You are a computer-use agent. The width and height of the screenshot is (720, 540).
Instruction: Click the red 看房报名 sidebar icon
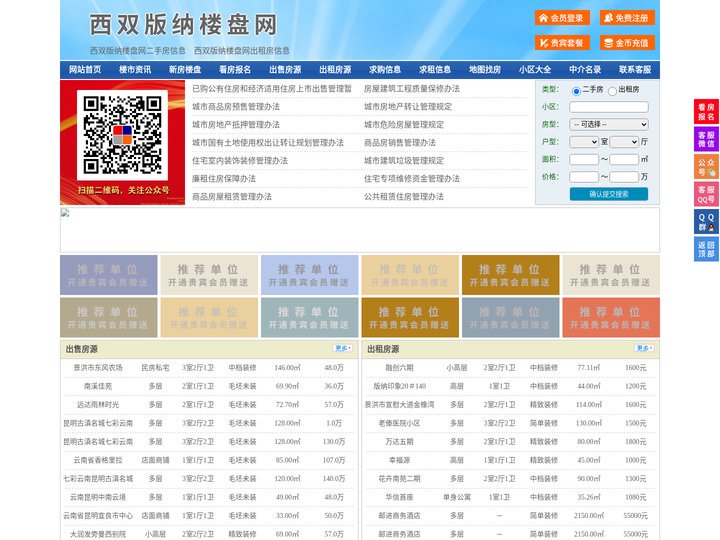coord(706,112)
